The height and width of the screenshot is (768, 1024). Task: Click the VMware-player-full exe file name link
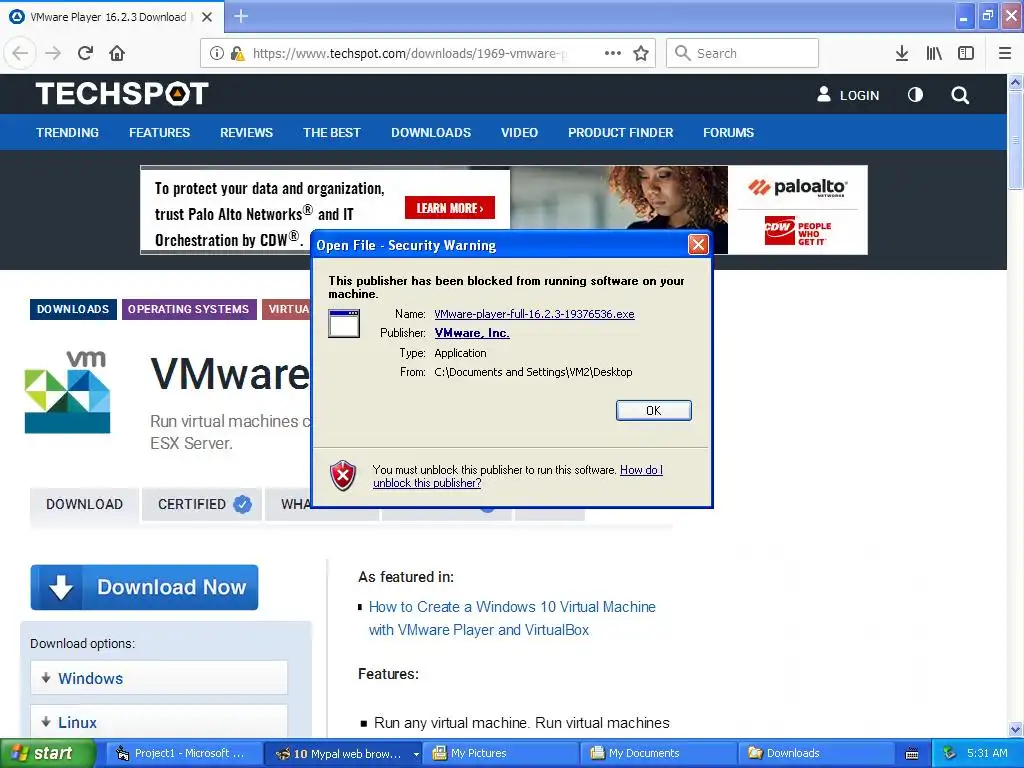[x=534, y=314]
